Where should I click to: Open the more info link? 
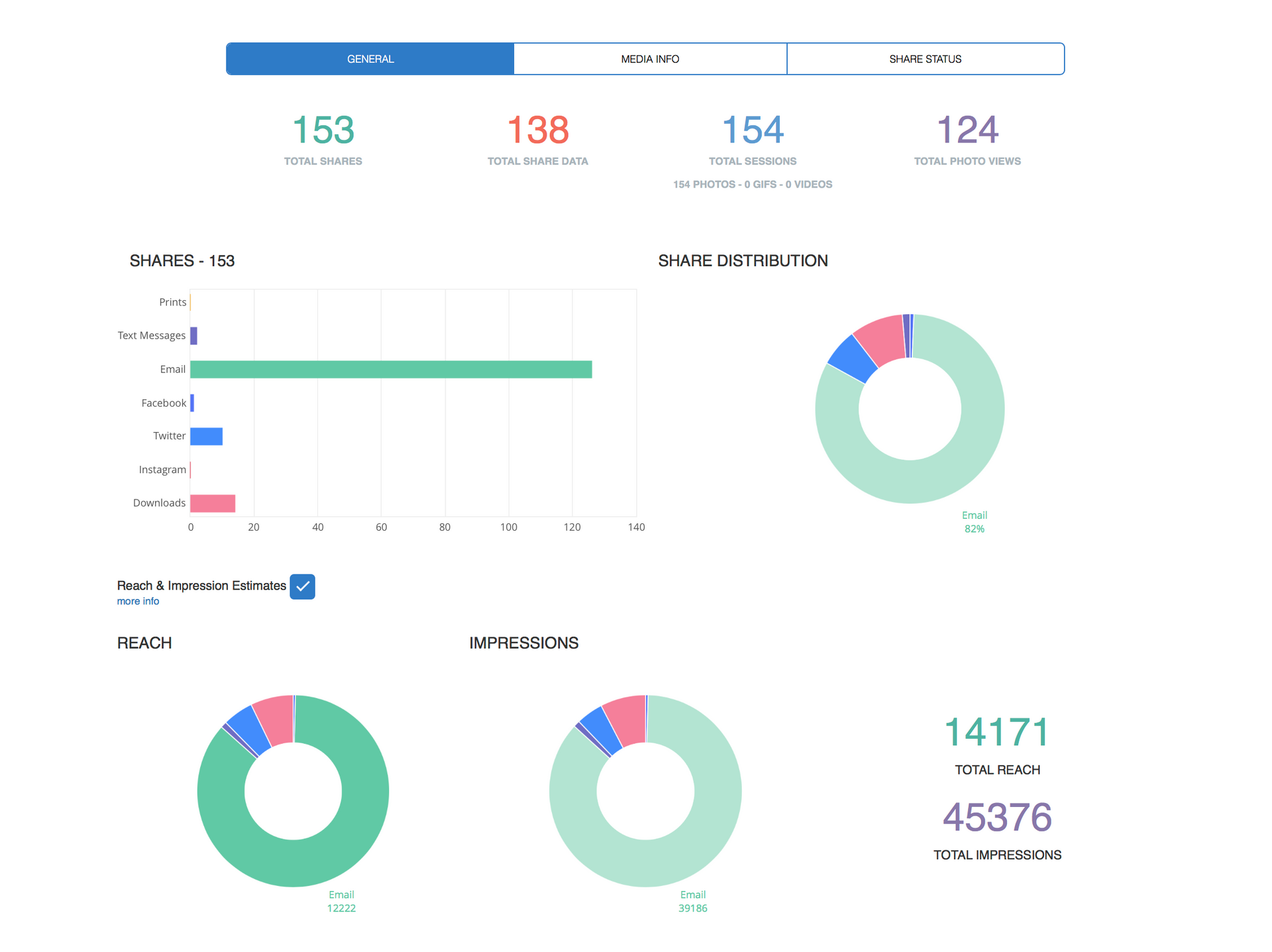[138, 601]
